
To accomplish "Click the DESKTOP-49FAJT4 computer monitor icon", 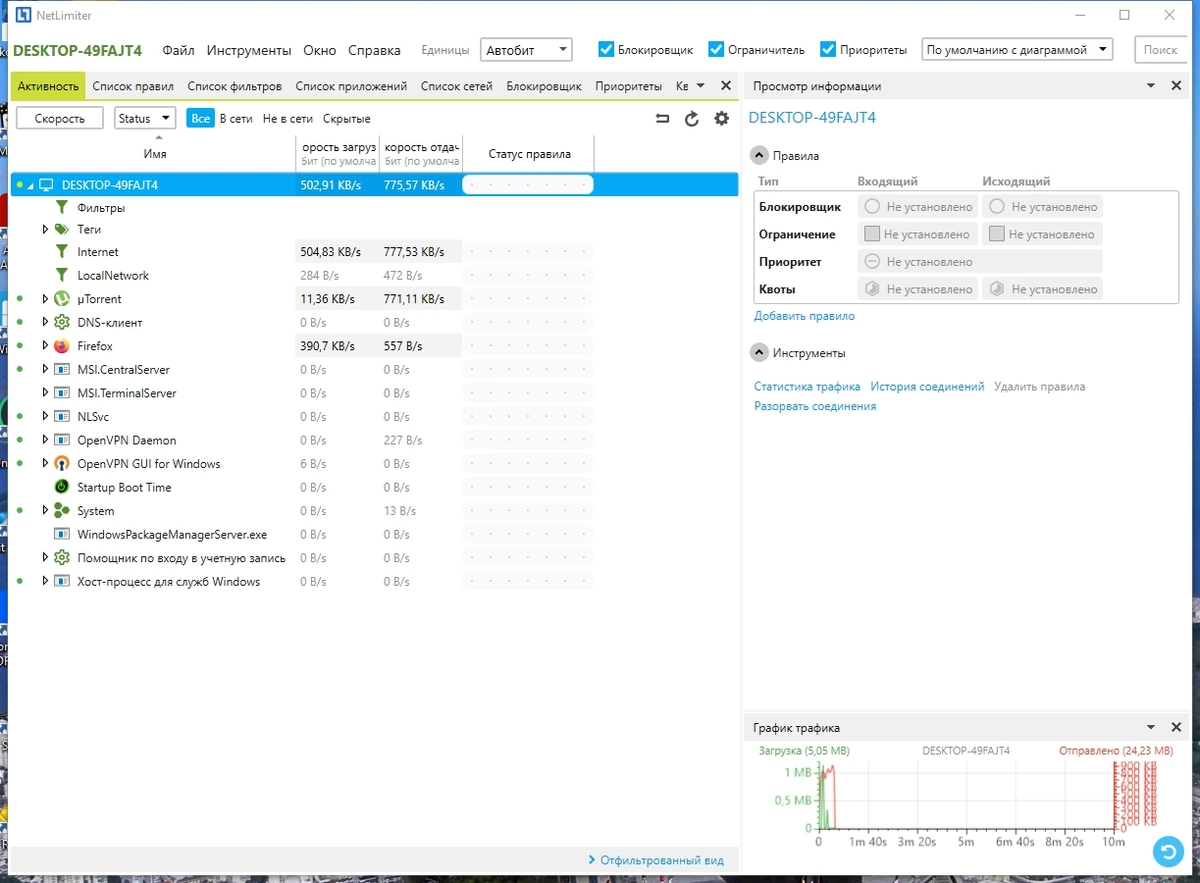I will [46, 185].
